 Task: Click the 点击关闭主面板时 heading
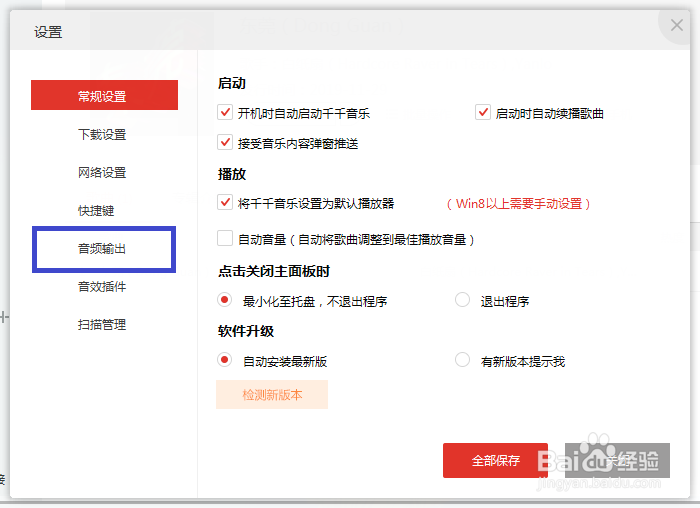[x=274, y=271]
